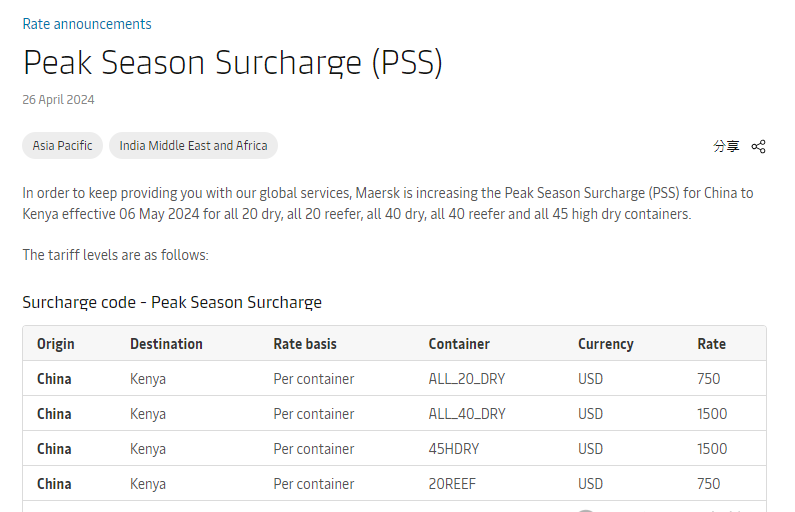Click the 26 April 2024 publication date
This screenshot has width=795, height=512.
pyautogui.click(x=58, y=100)
